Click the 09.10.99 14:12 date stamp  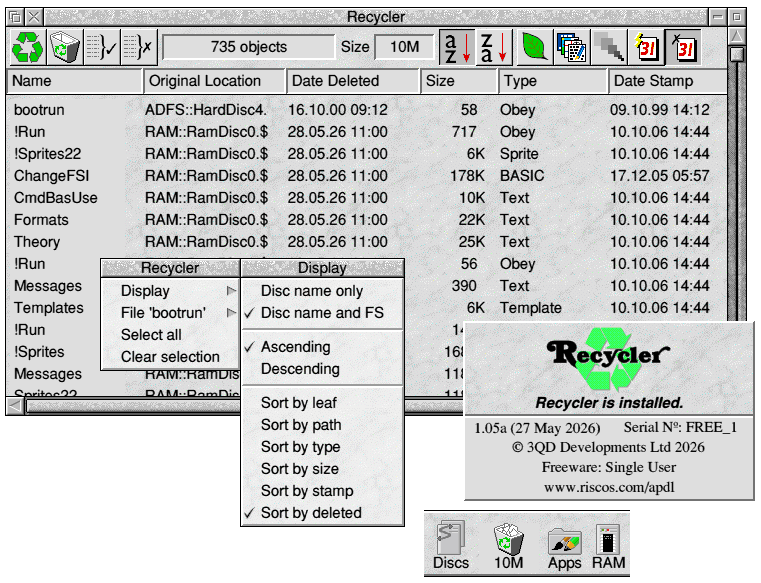[x=660, y=110]
